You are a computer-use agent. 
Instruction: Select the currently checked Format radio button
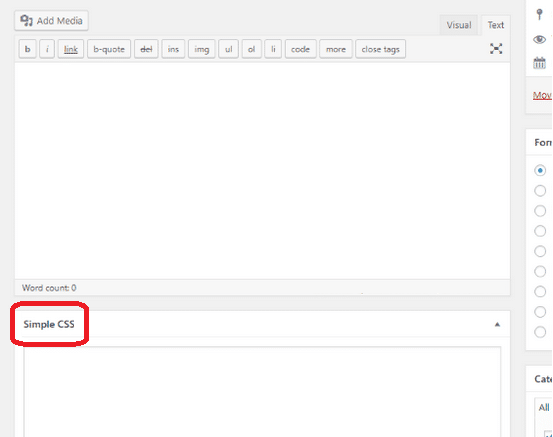540,171
